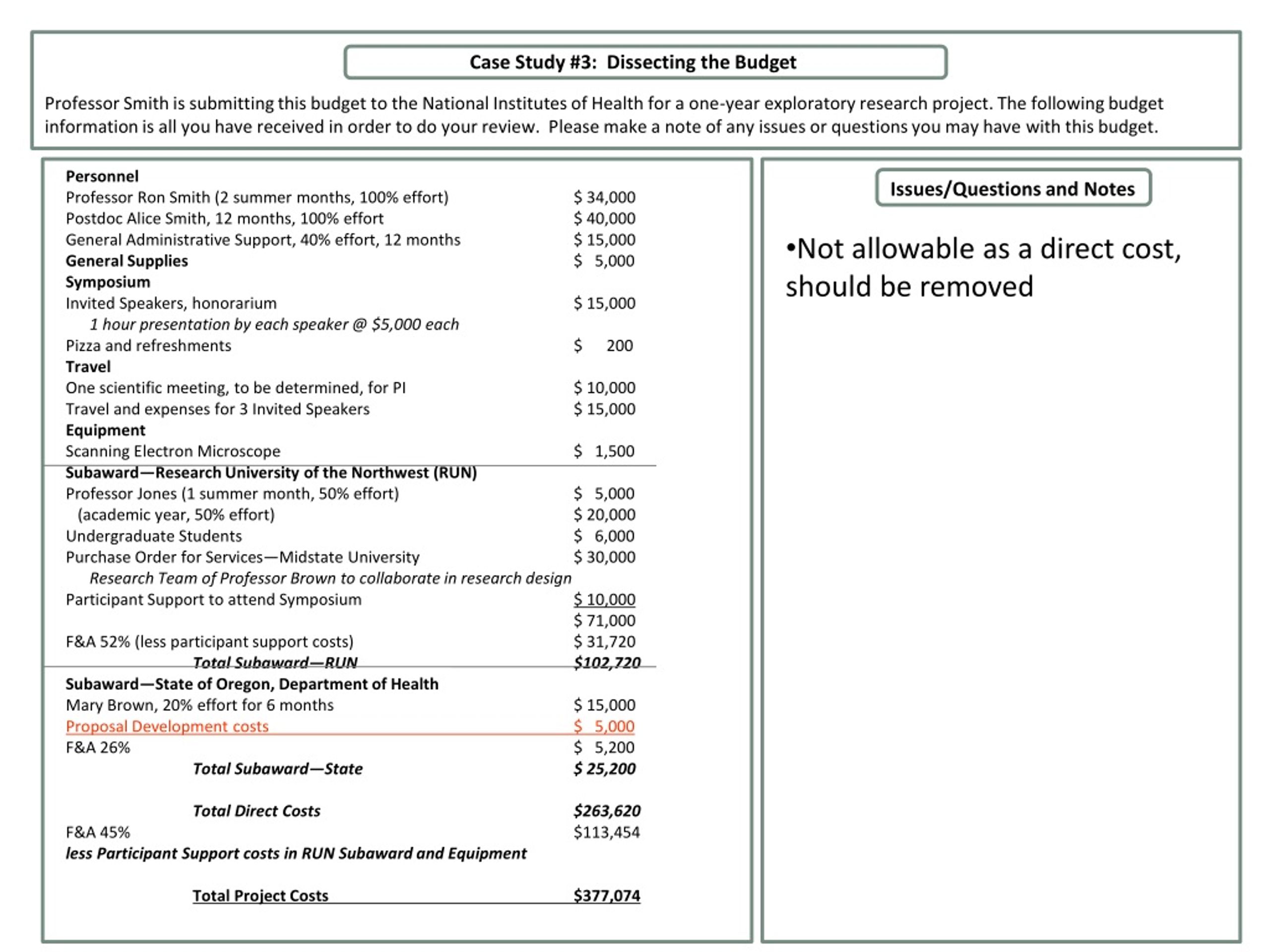The height and width of the screenshot is (952, 1270).
Task: Click the '$ 5,200' F&A amount
Action: click(604, 748)
